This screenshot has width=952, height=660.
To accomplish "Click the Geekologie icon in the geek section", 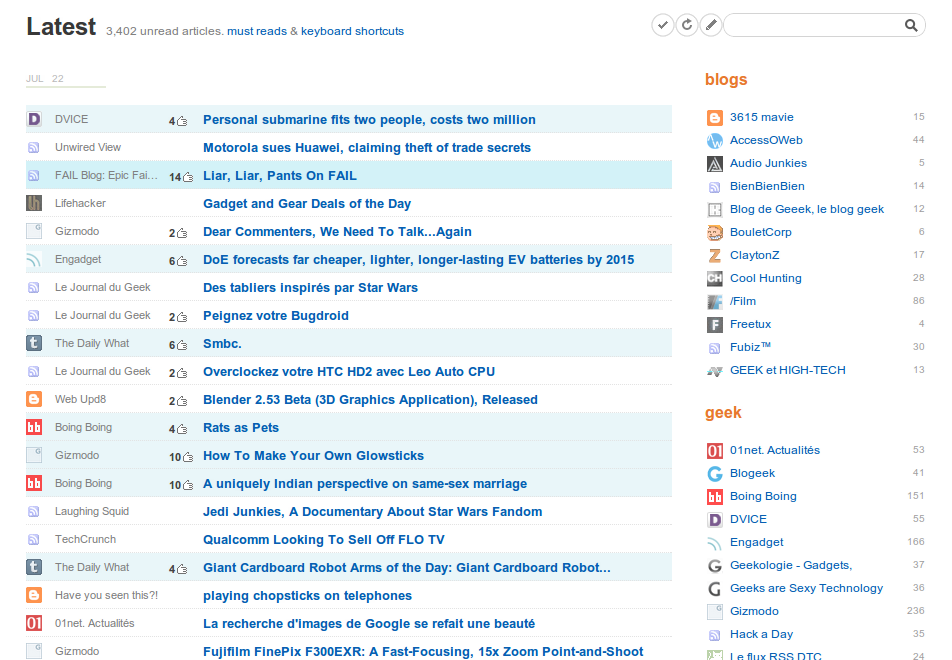I will tap(715, 566).
